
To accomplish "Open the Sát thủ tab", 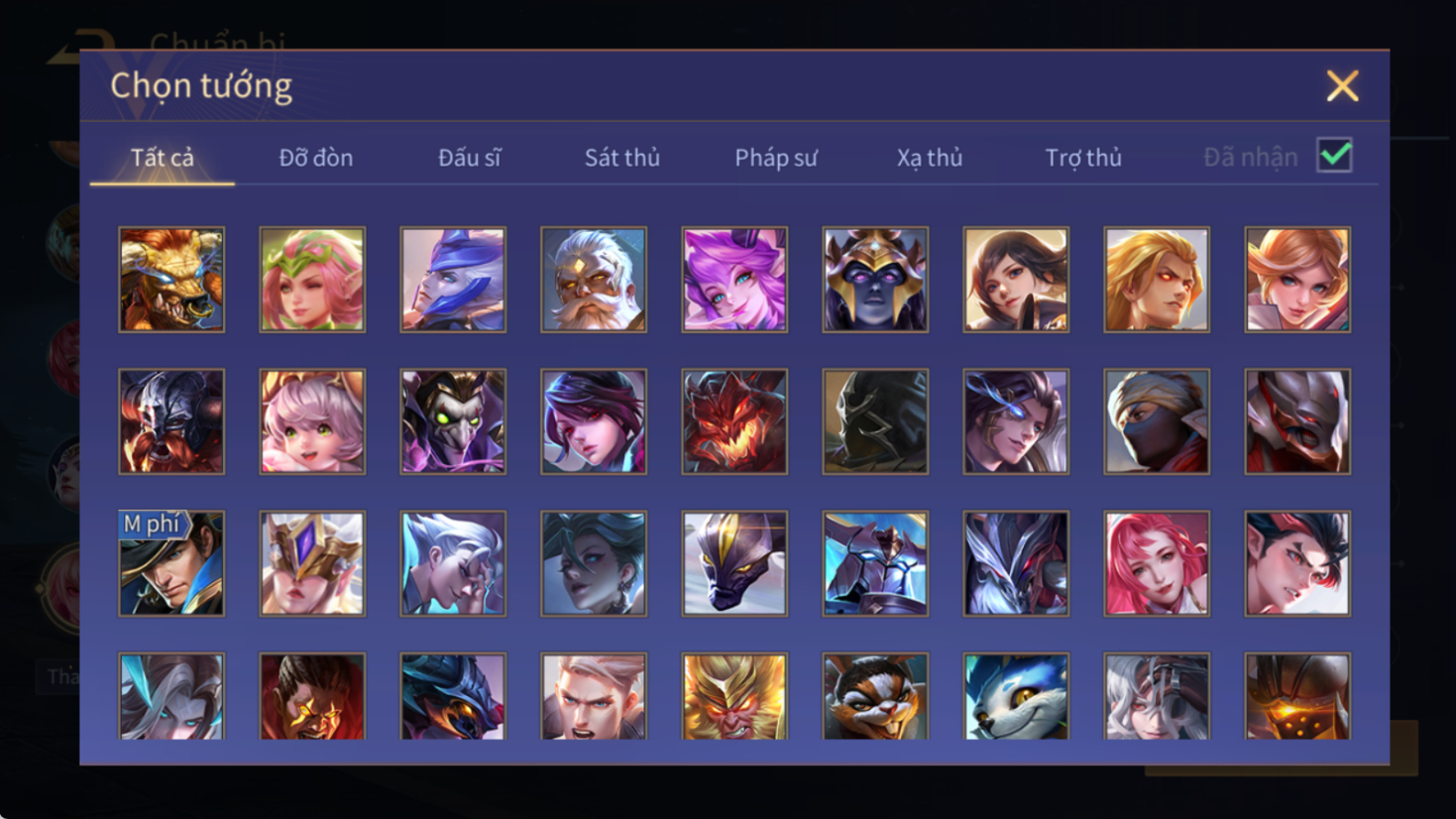I will (x=622, y=158).
